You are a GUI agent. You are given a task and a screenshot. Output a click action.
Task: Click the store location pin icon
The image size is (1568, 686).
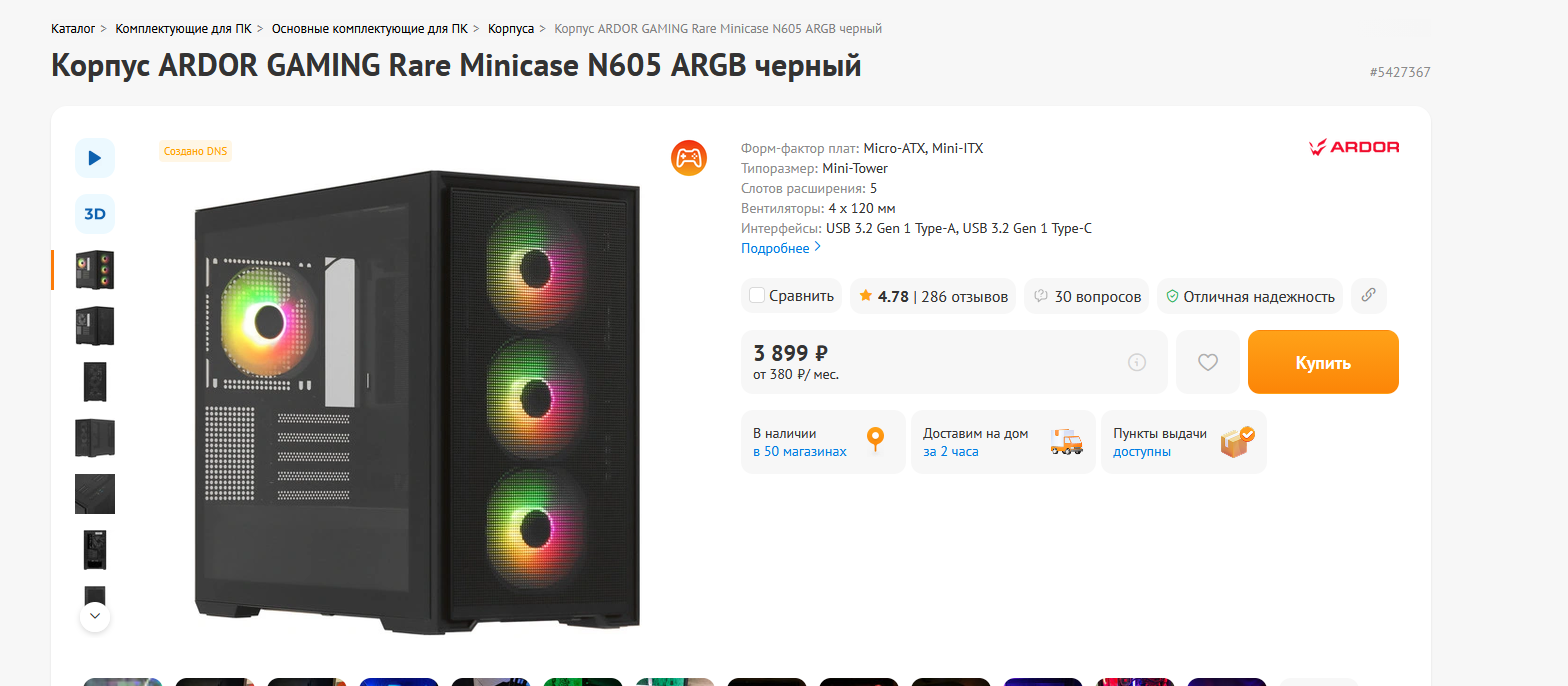(x=875, y=440)
